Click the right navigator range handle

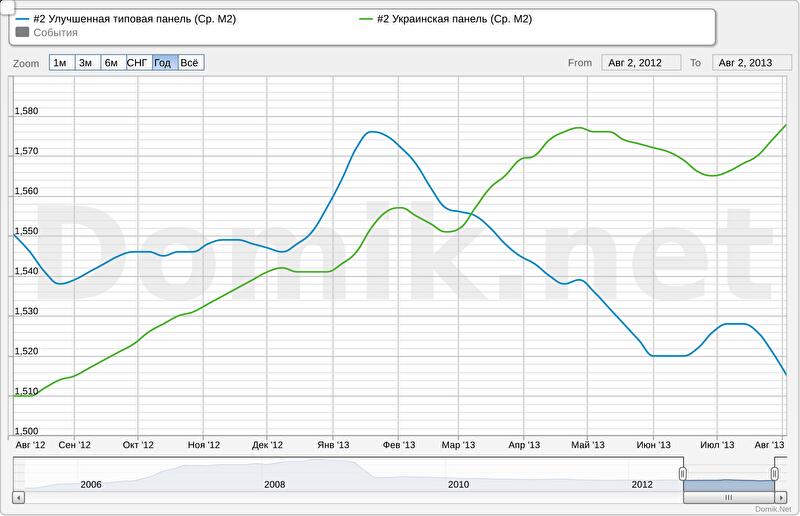pyautogui.click(x=775, y=473)
